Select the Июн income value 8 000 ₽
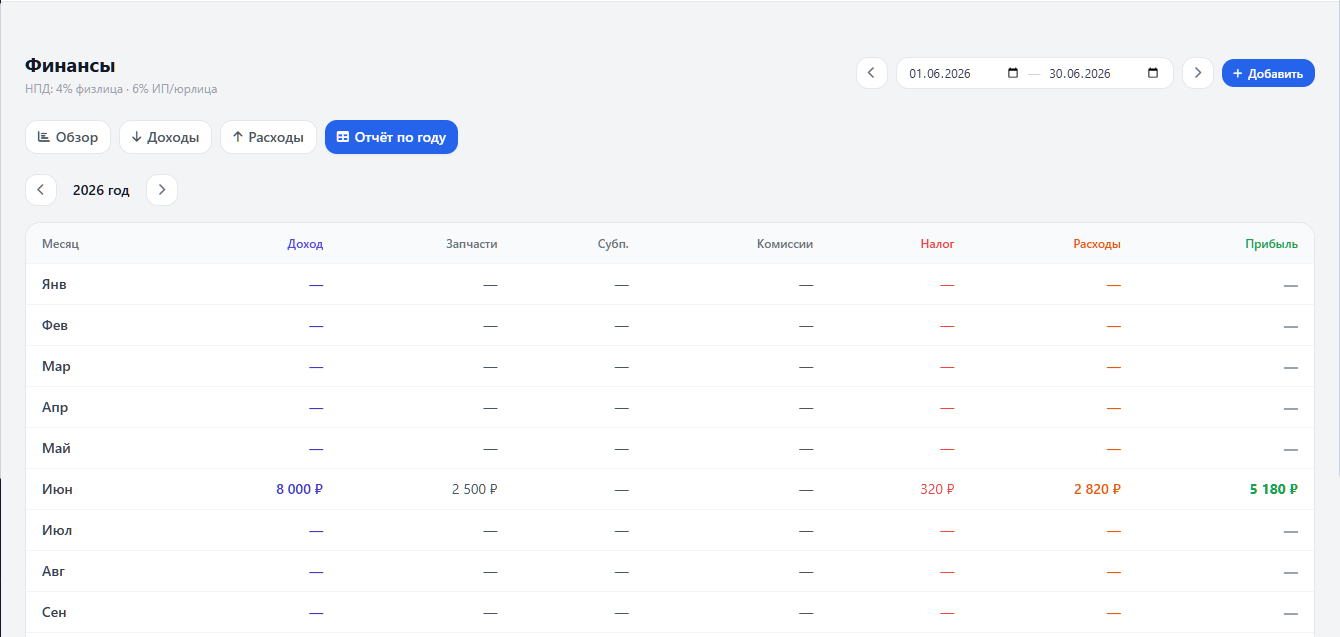 [300, 490]
